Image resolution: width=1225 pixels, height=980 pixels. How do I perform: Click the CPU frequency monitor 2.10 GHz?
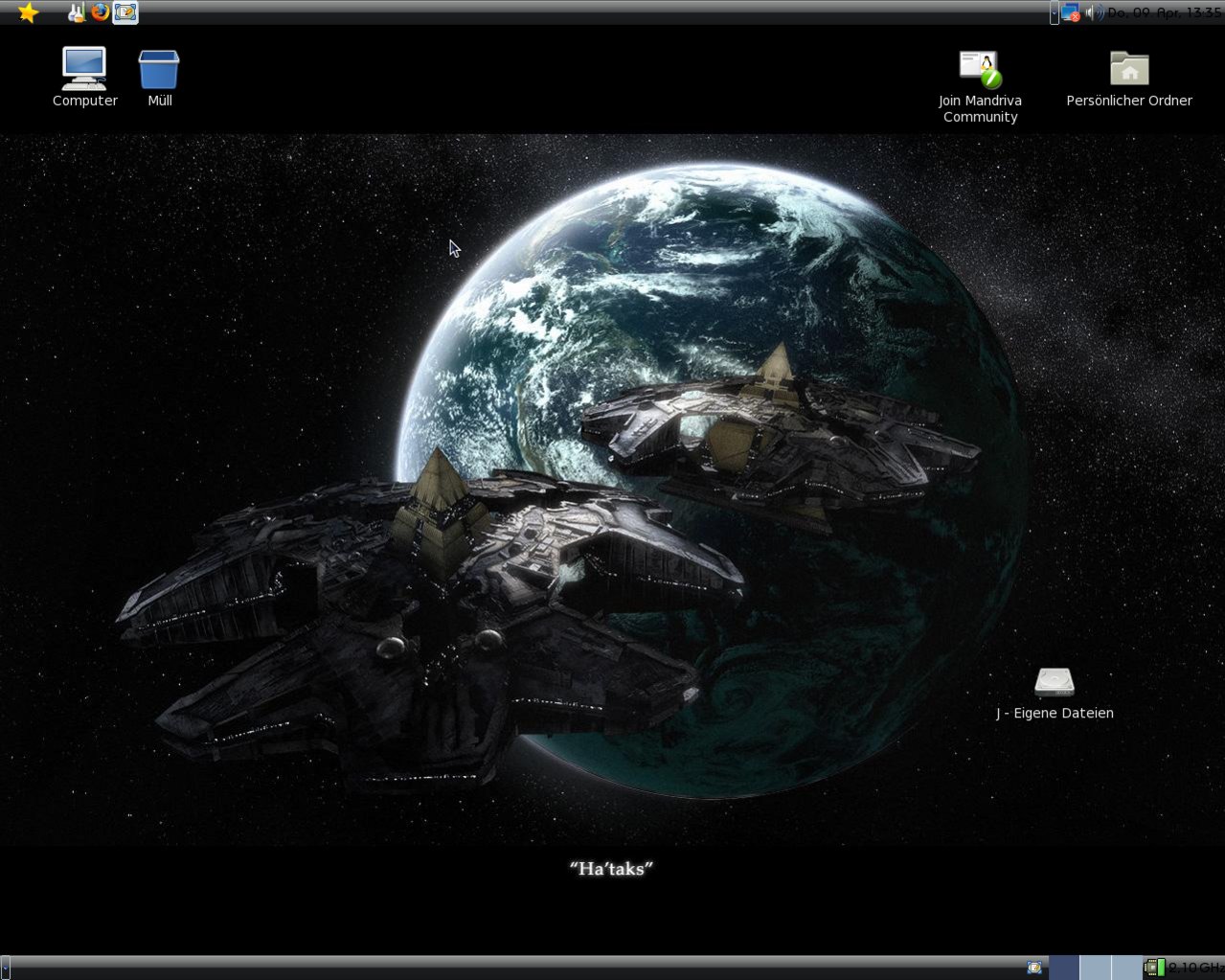pyautogui.click(x=1184, y=968)
